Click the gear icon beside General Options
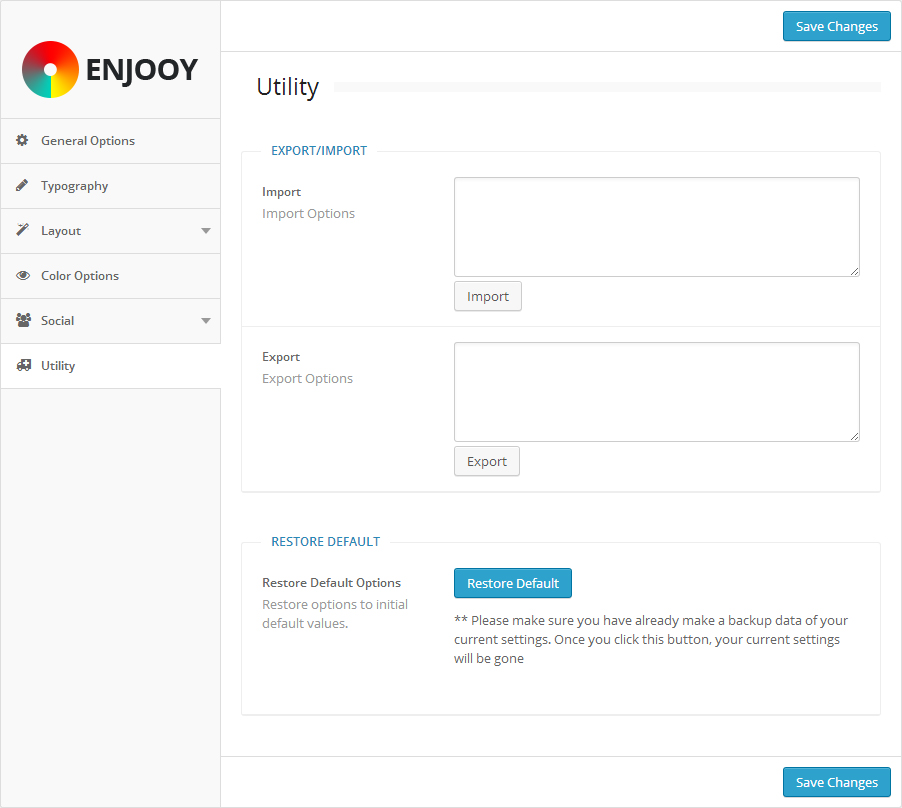 [22, 141]
